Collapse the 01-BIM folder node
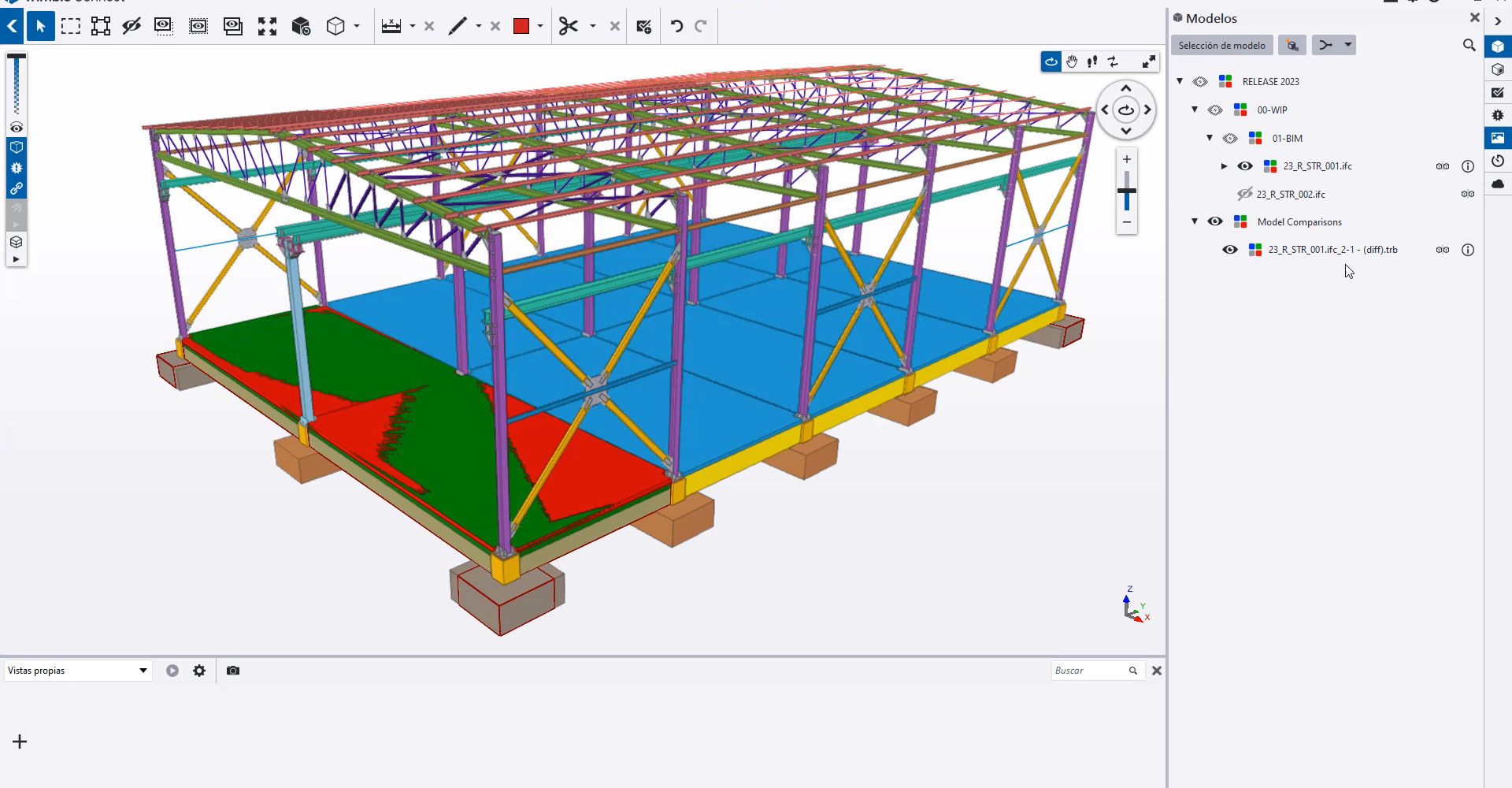 click(x=1210, y=138)
